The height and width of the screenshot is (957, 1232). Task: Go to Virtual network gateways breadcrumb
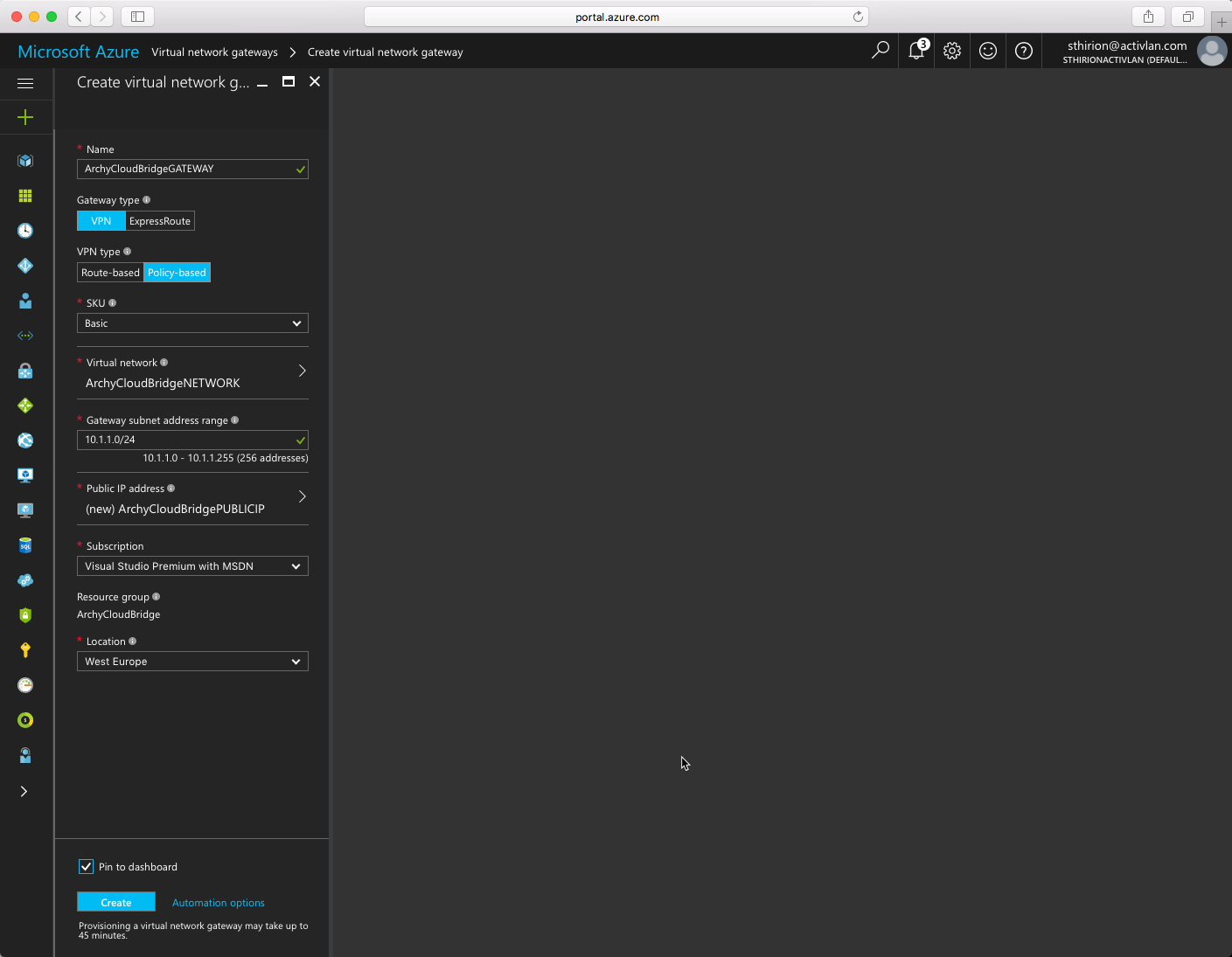[214, 52]
